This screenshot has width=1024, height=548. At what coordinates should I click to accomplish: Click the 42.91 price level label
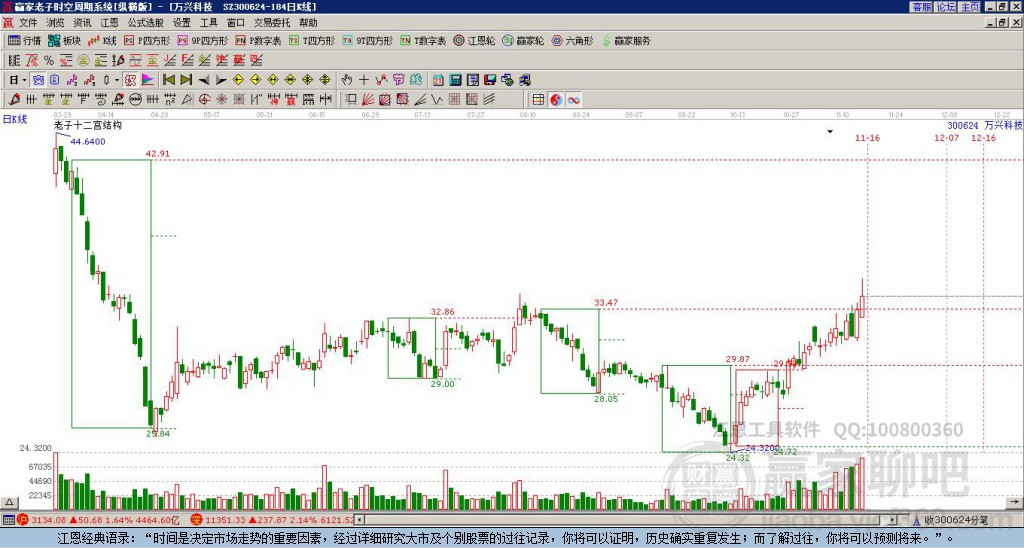pyautogui.click(x=157, y=154)
